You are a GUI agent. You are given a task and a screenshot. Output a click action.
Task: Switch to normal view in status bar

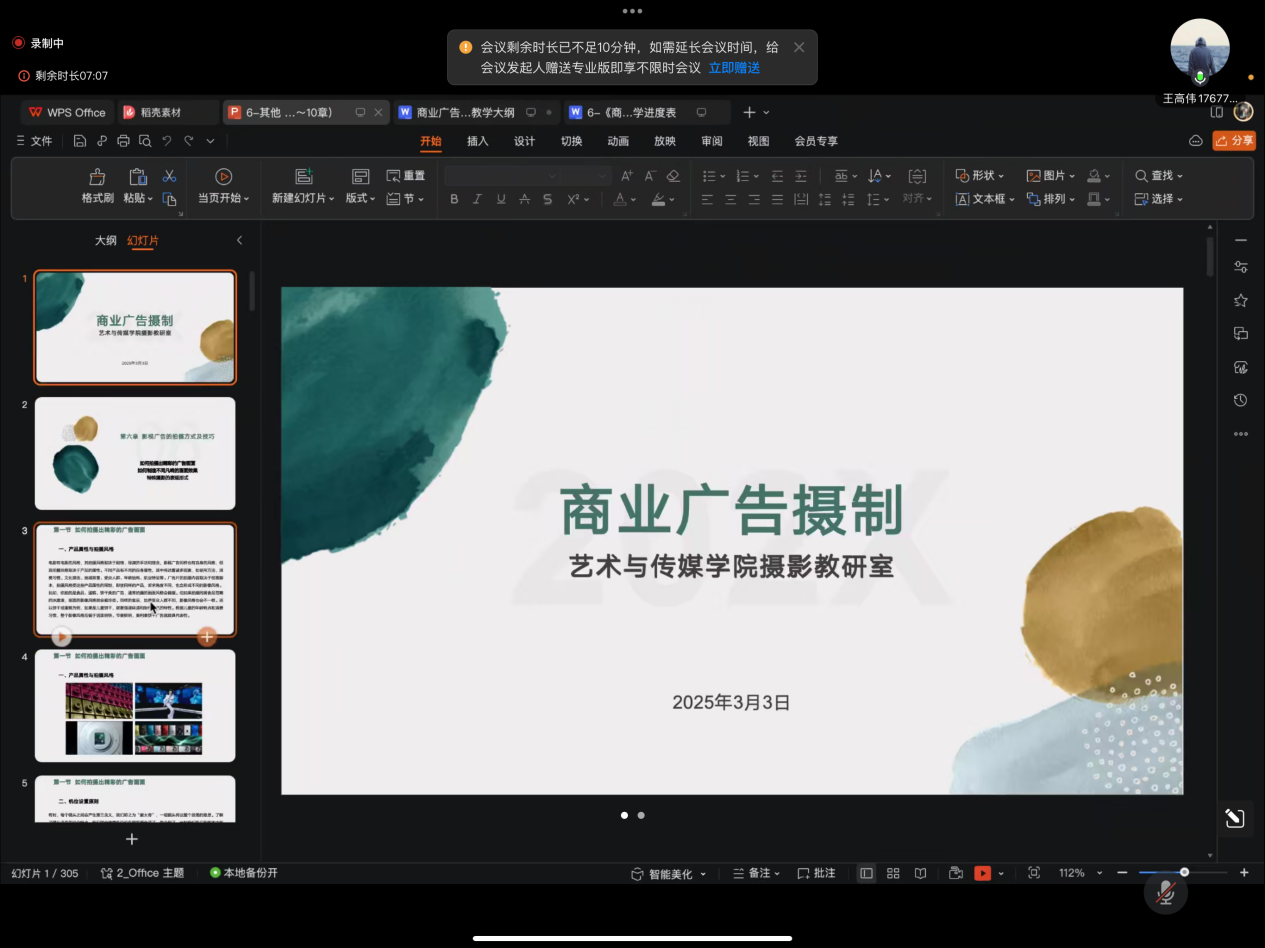coord(866,873)
